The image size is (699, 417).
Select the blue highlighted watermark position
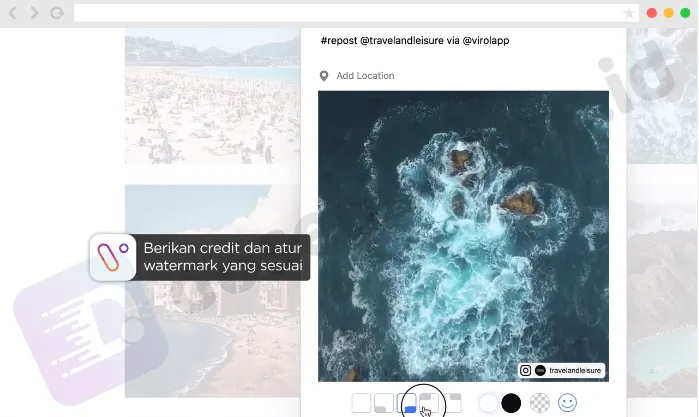(407, 403)
